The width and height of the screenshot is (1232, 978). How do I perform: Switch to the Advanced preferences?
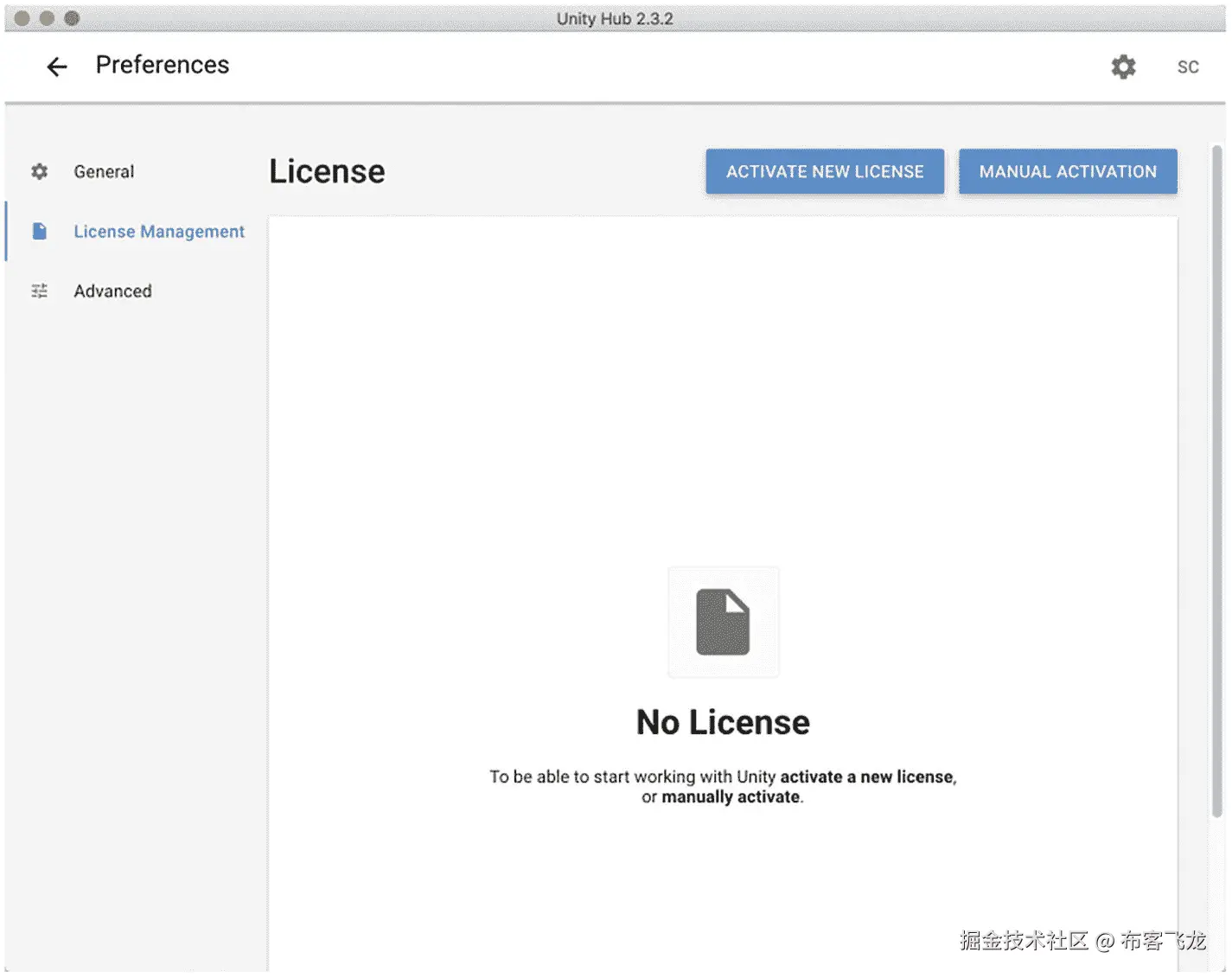[112, 291]
